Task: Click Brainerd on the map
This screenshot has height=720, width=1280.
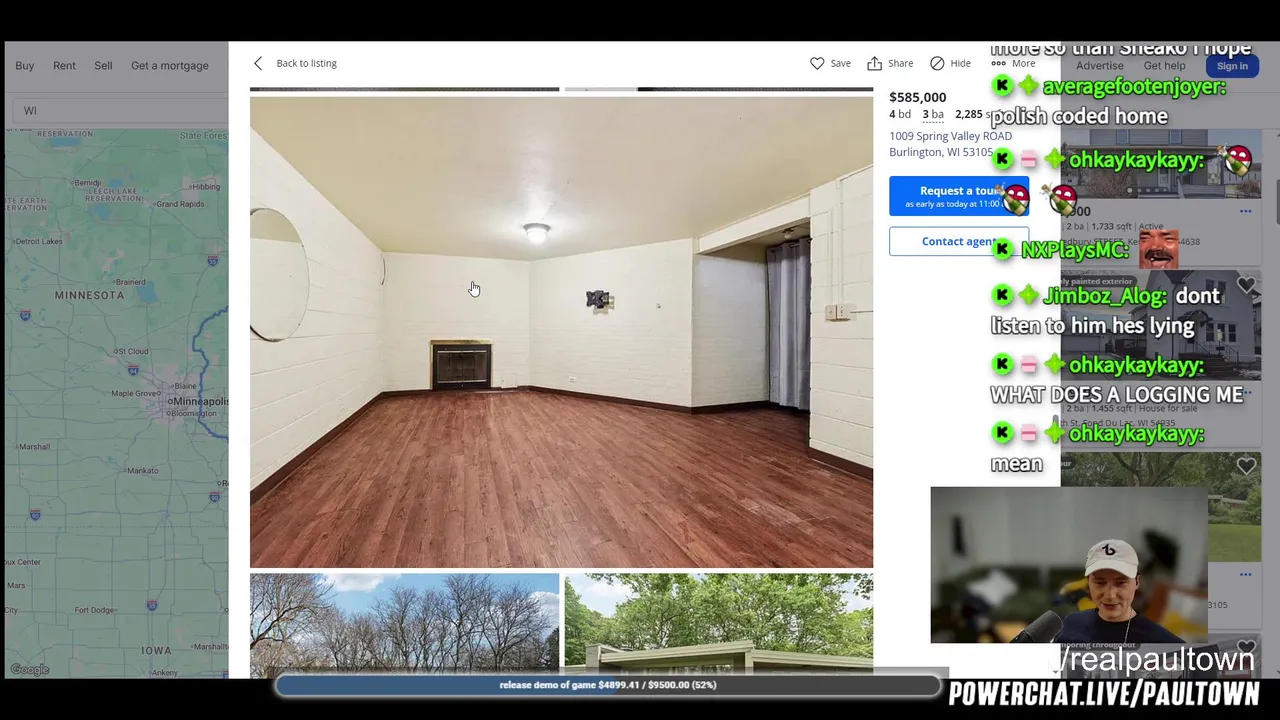Action: [130, 282]
